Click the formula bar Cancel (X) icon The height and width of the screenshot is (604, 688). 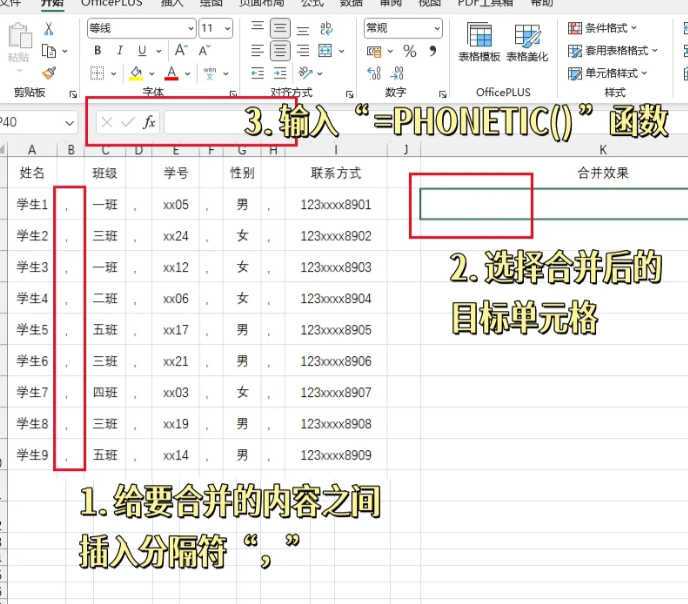click(107, 122)
